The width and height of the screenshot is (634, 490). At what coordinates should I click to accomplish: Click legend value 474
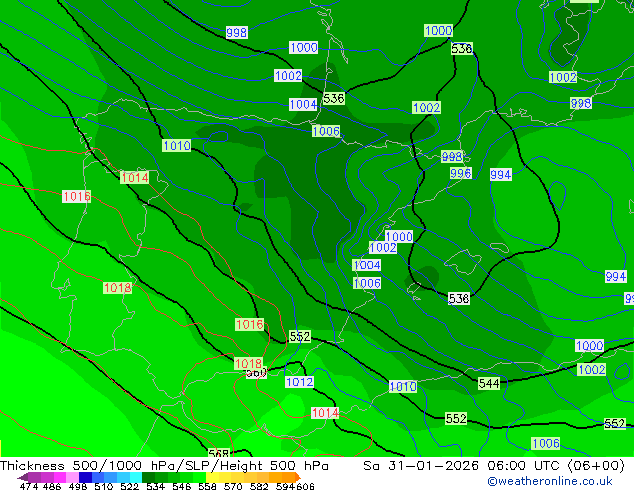pos(29,486)
